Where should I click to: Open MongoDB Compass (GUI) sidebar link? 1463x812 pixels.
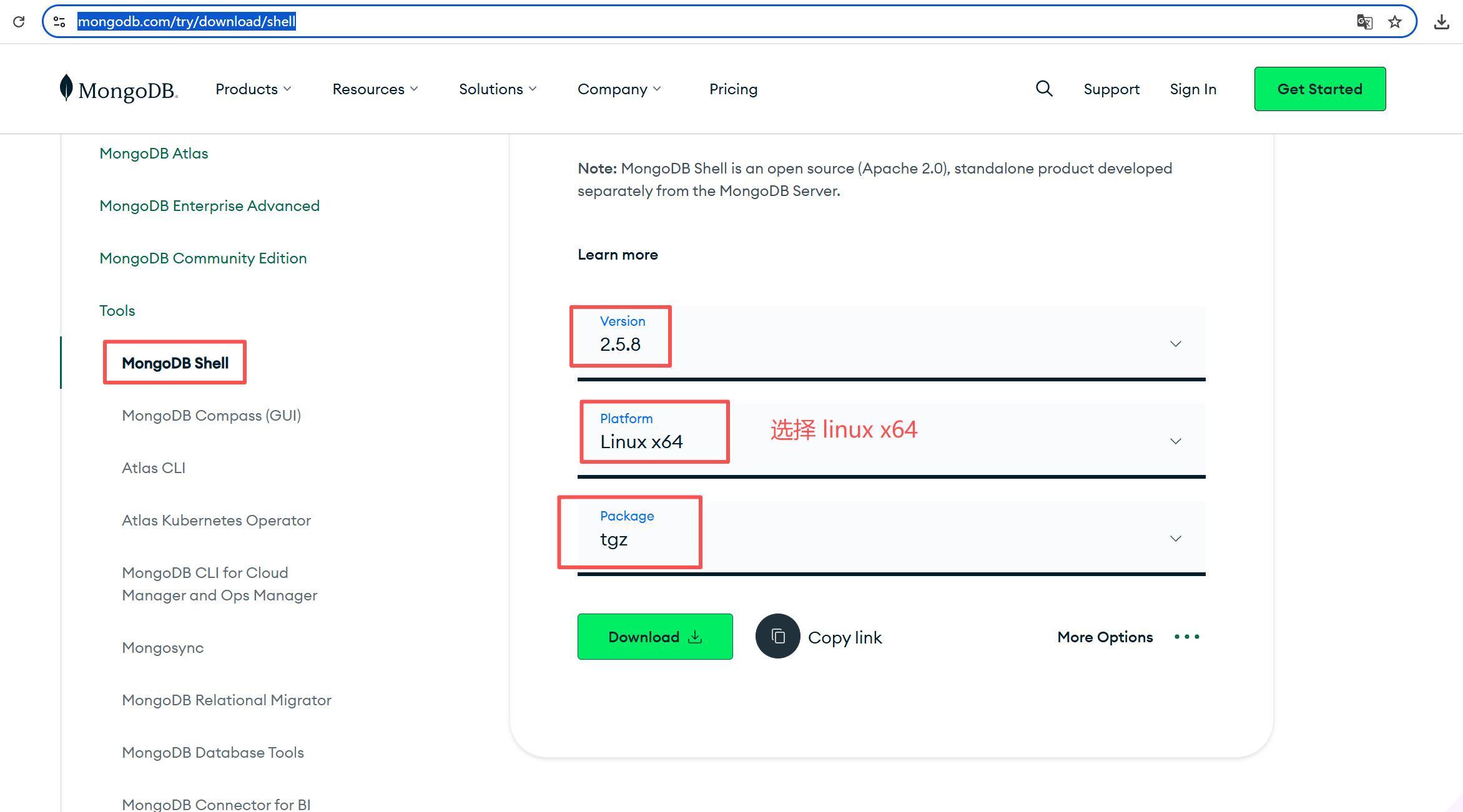[x=211, y=416]
